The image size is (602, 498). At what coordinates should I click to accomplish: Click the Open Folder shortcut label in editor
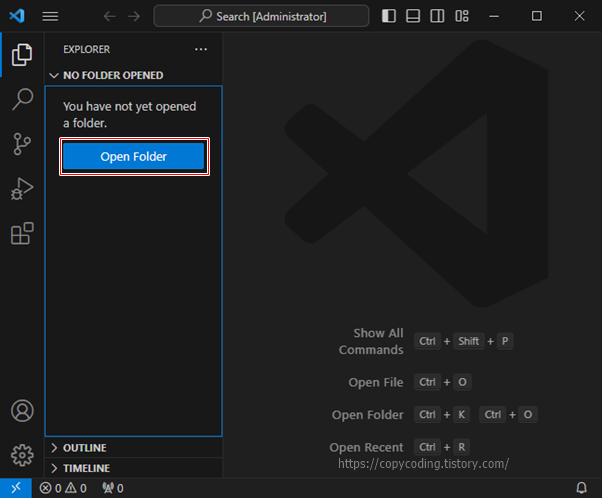click(x=368, y=415)
